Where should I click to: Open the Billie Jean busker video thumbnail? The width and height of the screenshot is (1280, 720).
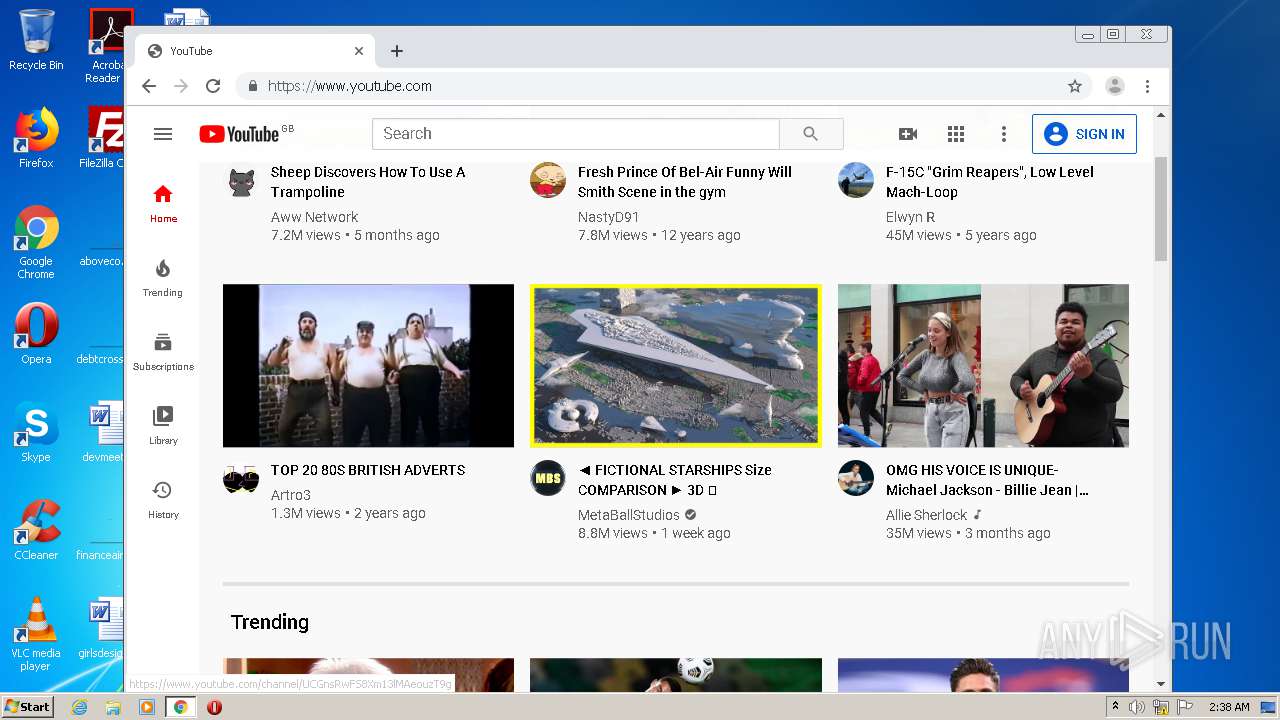(983, 365)
